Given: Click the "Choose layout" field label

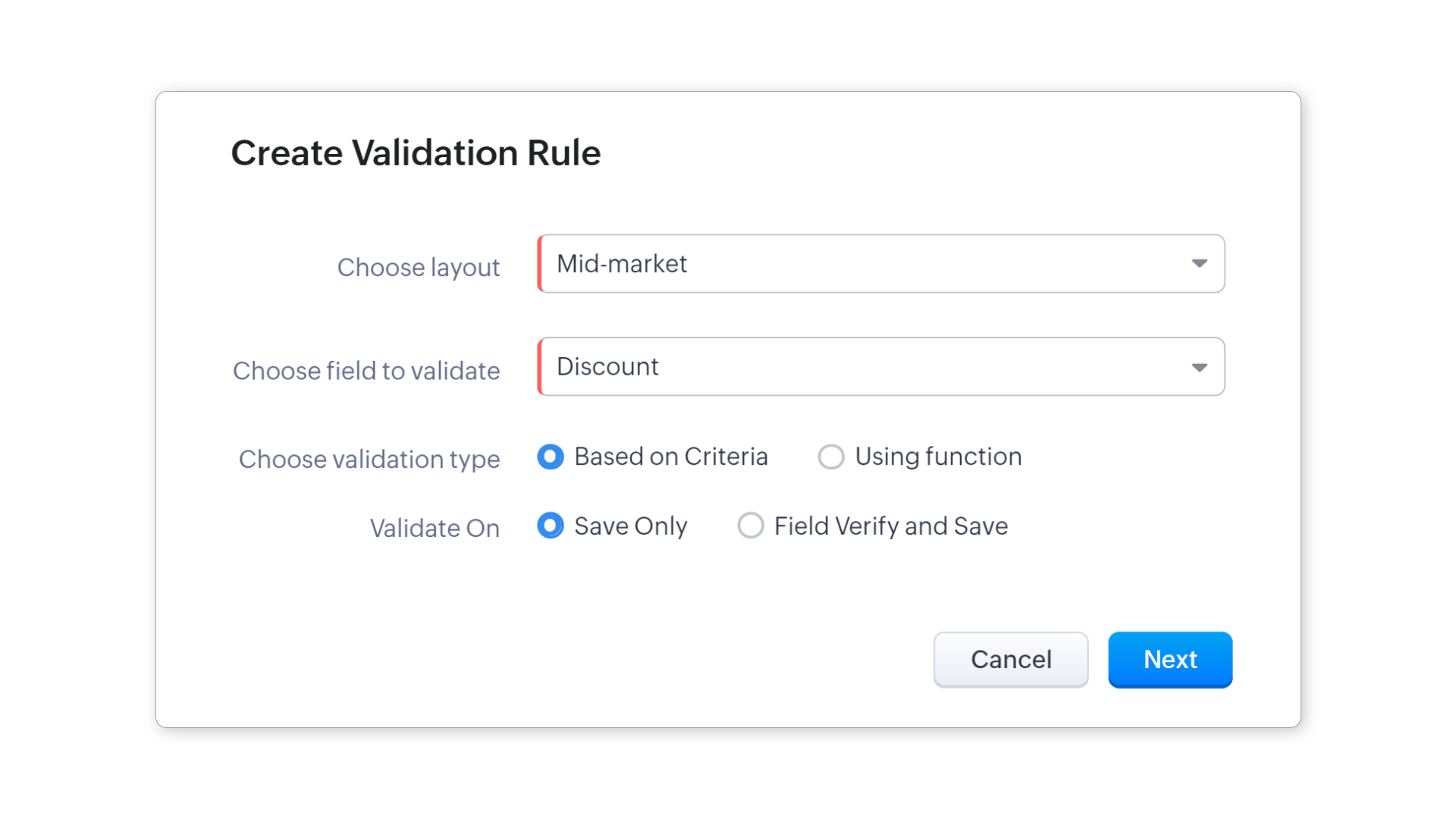Looking at the screenshot, I should [x=419, y=268].
